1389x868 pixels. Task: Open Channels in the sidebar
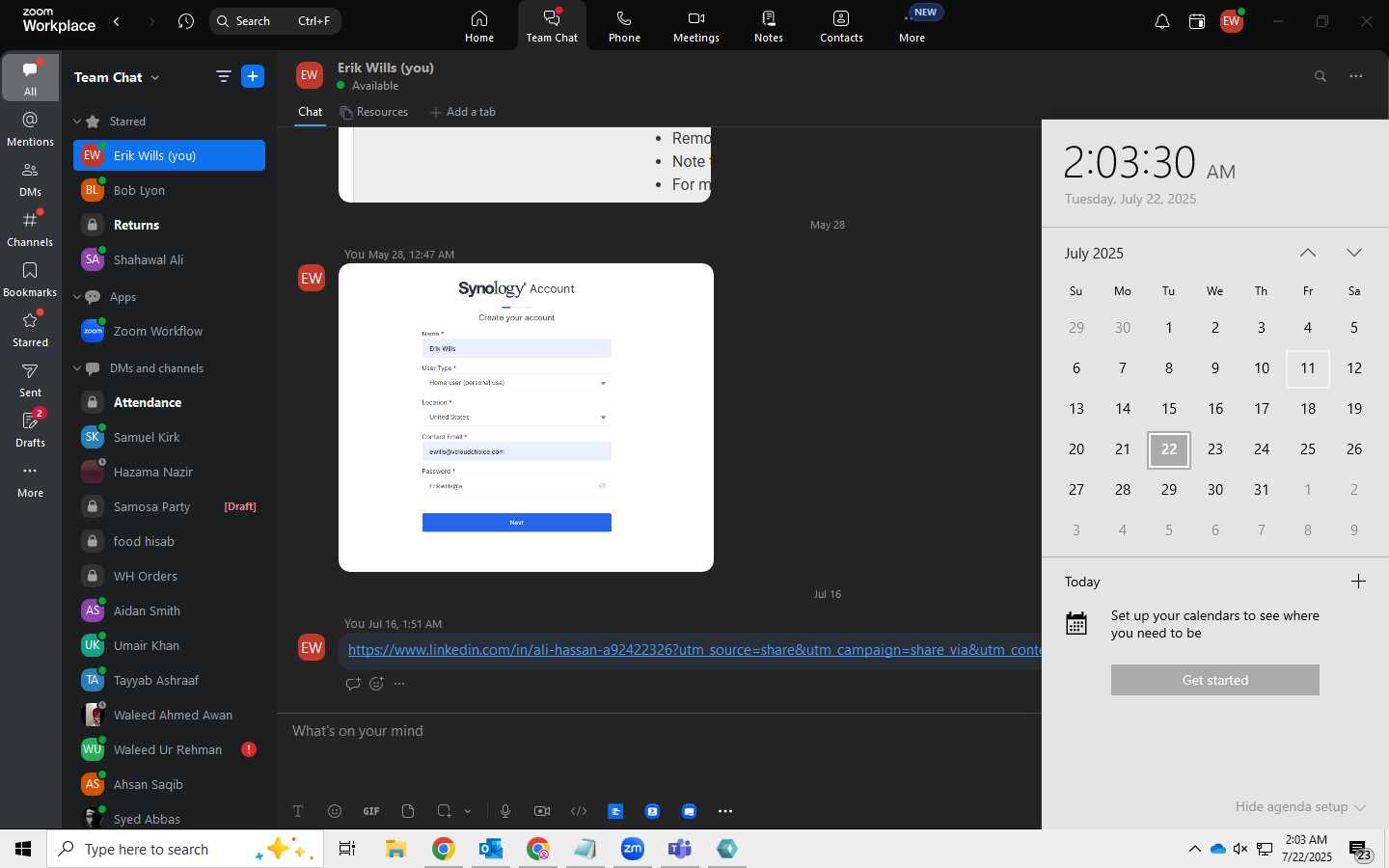coord(31,229)
